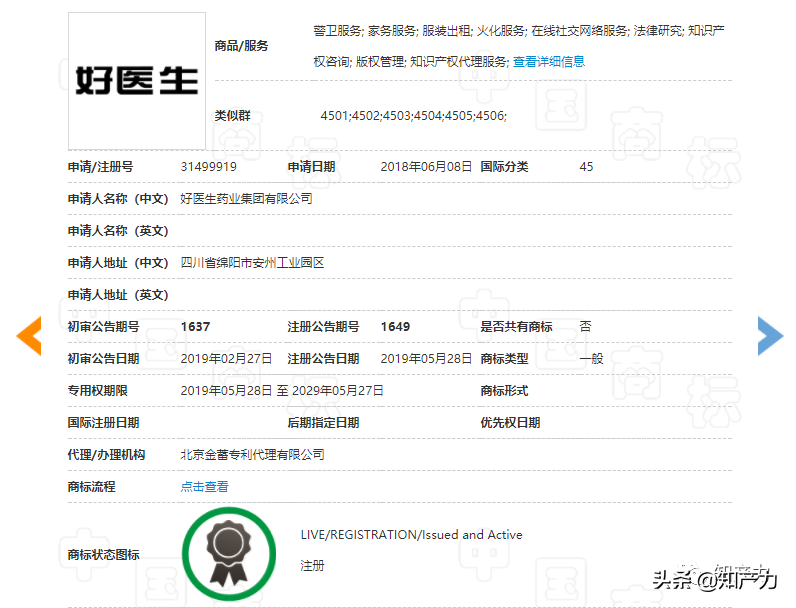Select registration announcement date 2019年05月28日
This screenshot has width=796, height=608.
(426, 358)
